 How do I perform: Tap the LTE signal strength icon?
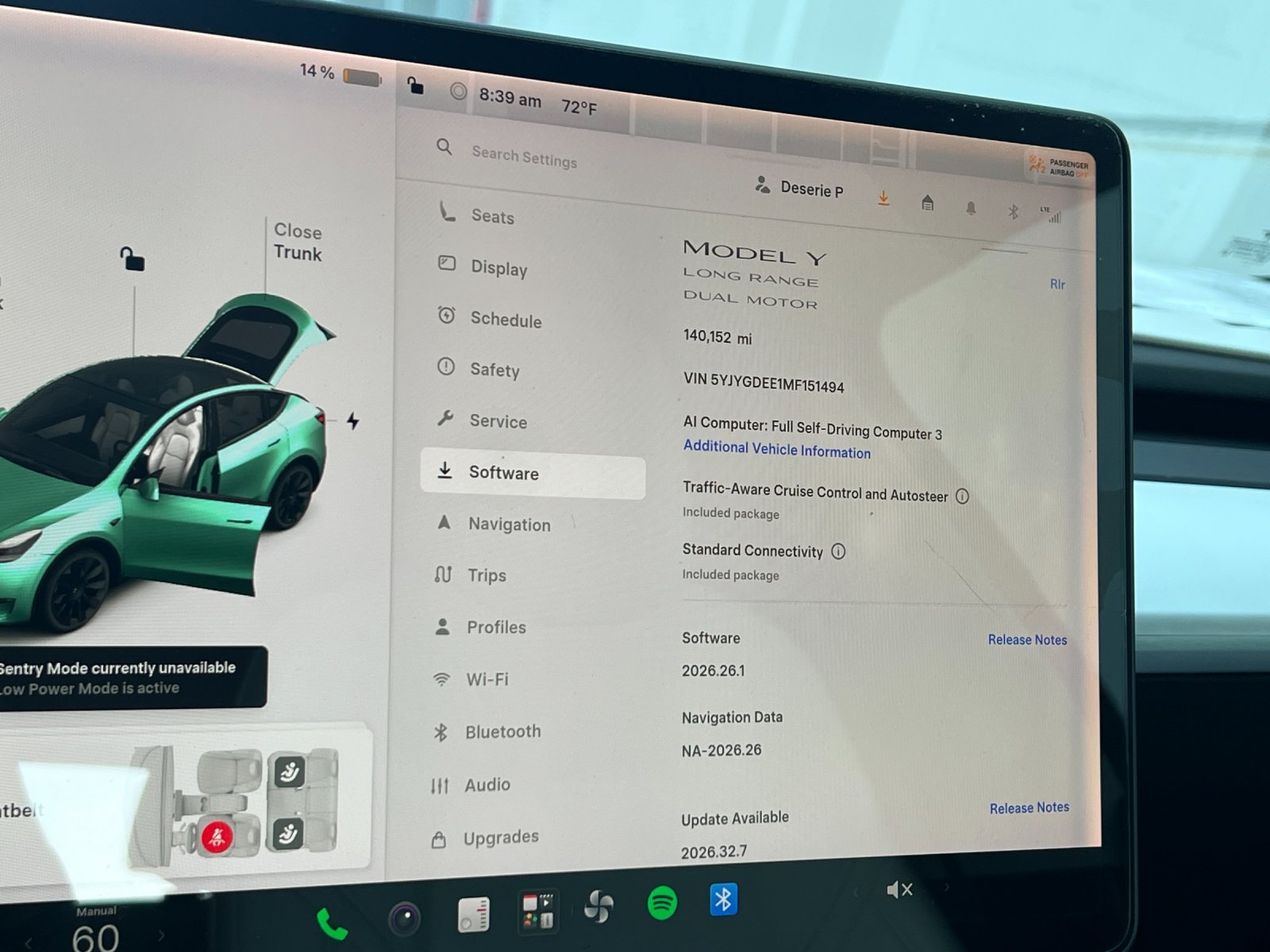pos(1051,214)
